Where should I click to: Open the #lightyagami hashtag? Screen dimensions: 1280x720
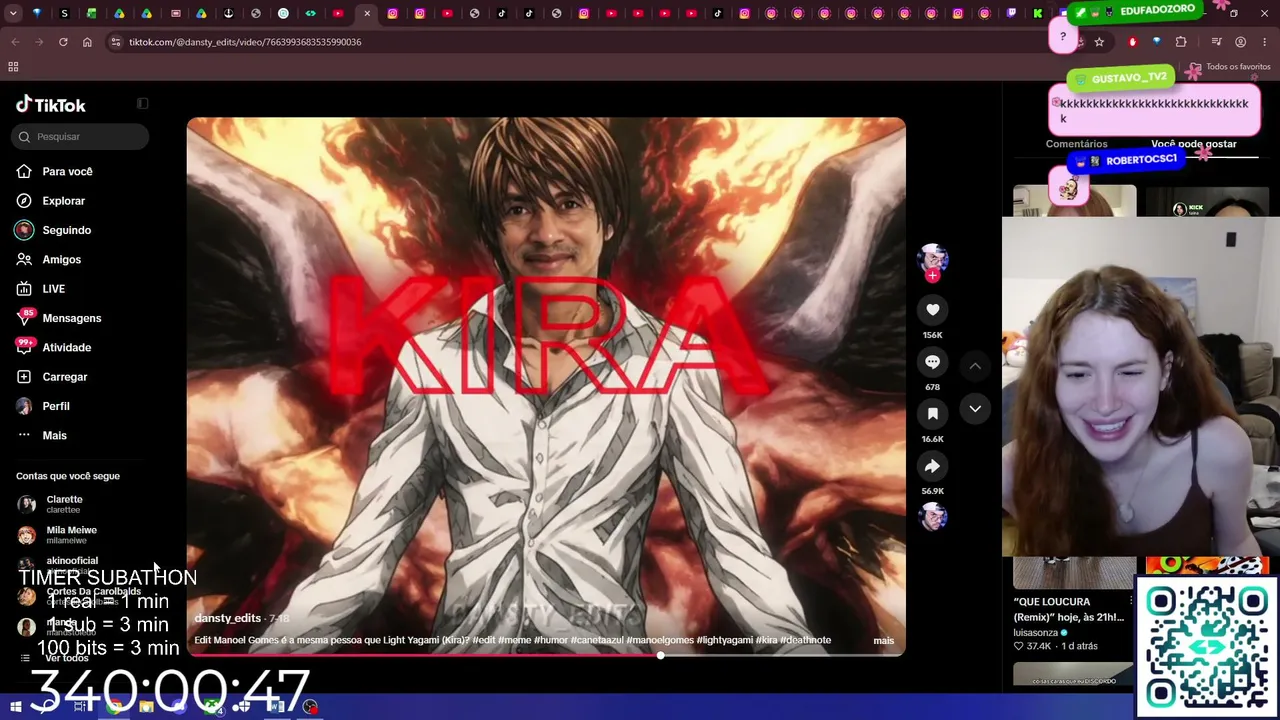coord(724,641)
